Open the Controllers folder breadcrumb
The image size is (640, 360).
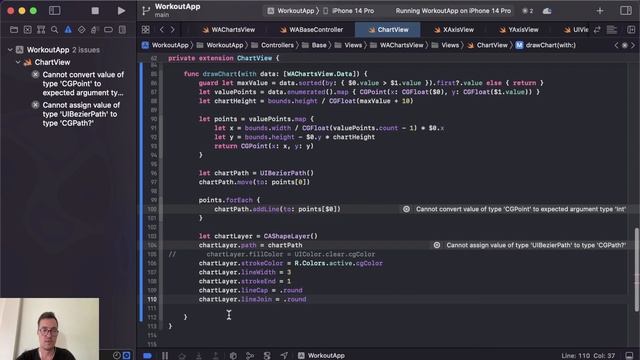(273, 45)
